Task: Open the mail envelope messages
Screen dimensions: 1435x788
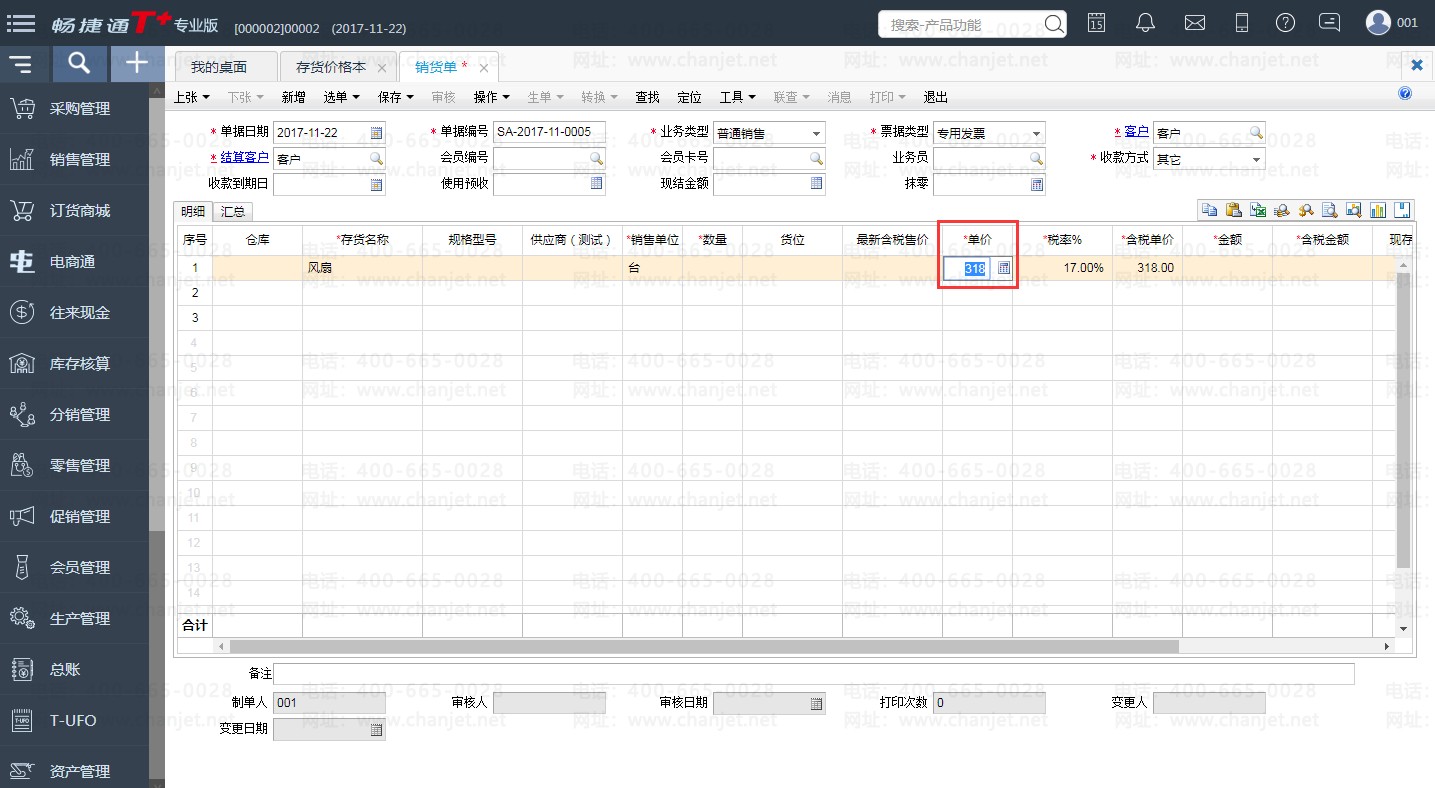Action: tap(1194, 23)
